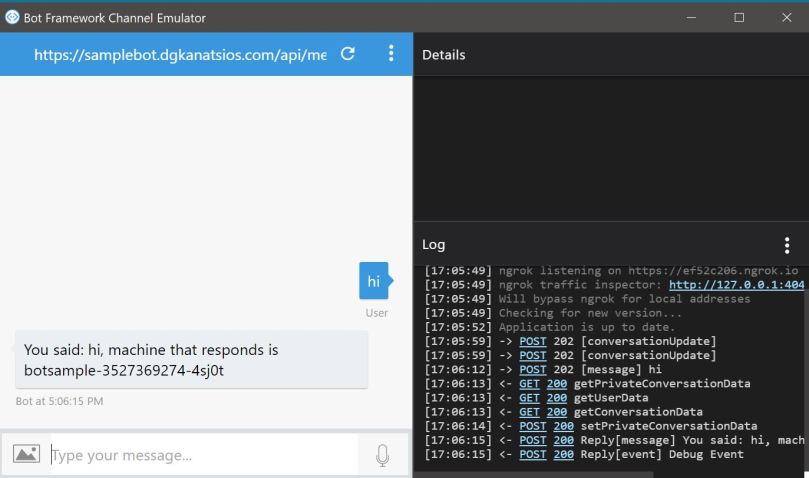Click the bot endpoint URL address field
809x478 pixels.
tap(180, 55)
